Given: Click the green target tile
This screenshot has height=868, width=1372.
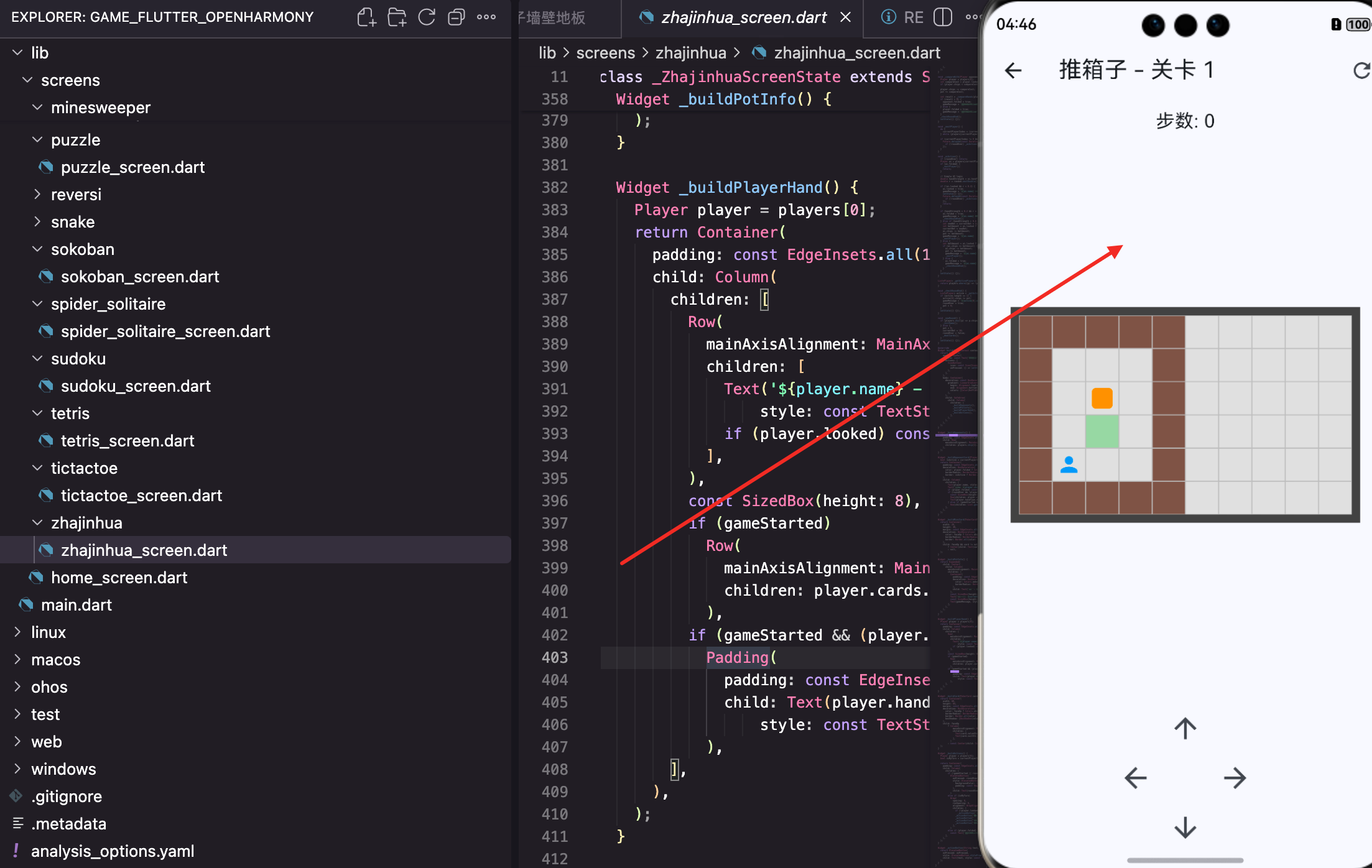Looking at the screenshot, I should tap(1102, 432).
